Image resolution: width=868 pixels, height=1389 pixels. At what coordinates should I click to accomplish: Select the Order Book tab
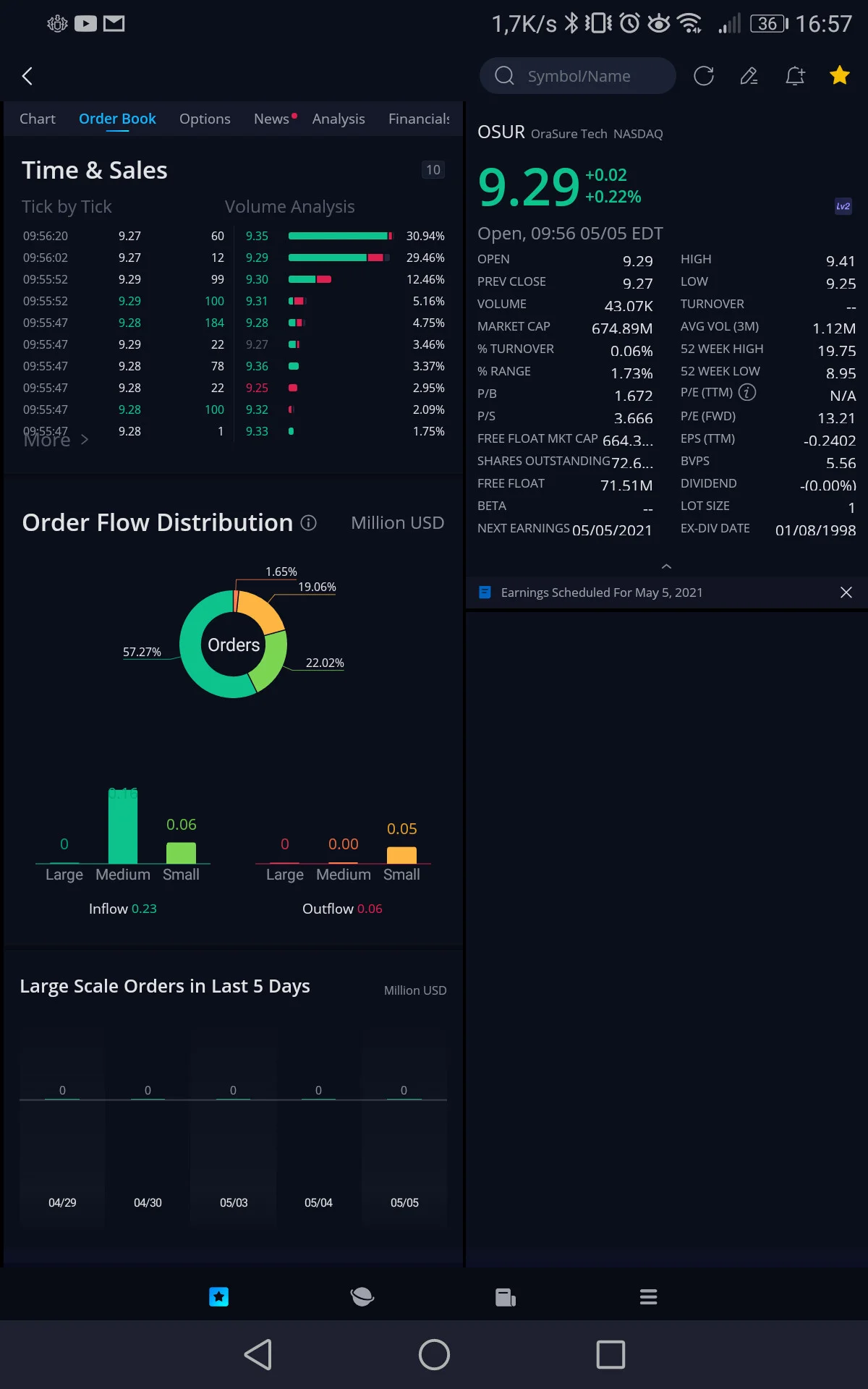[117, 119]
